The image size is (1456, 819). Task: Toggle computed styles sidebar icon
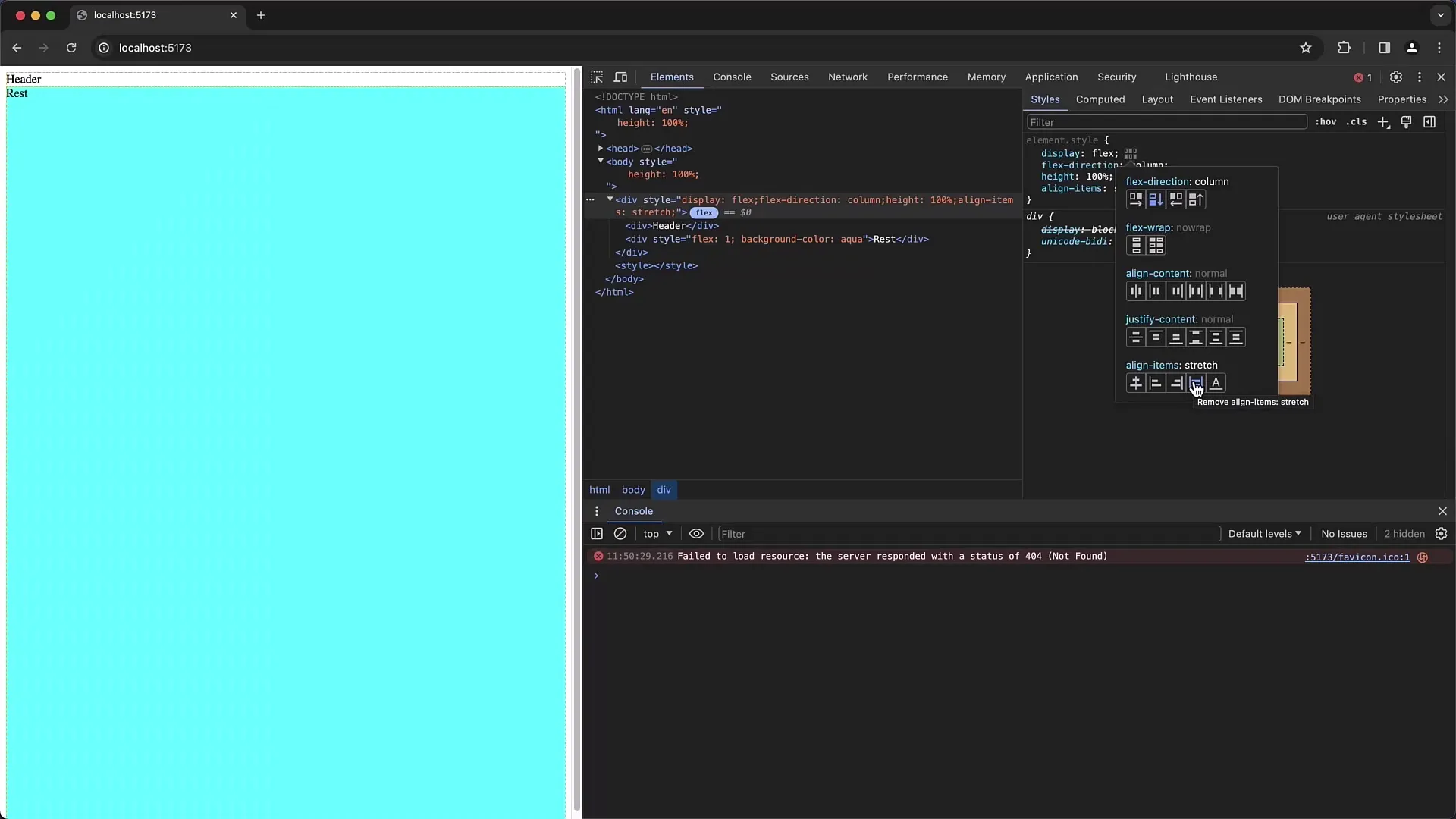pyautogui.click(x=1429, y=122)
